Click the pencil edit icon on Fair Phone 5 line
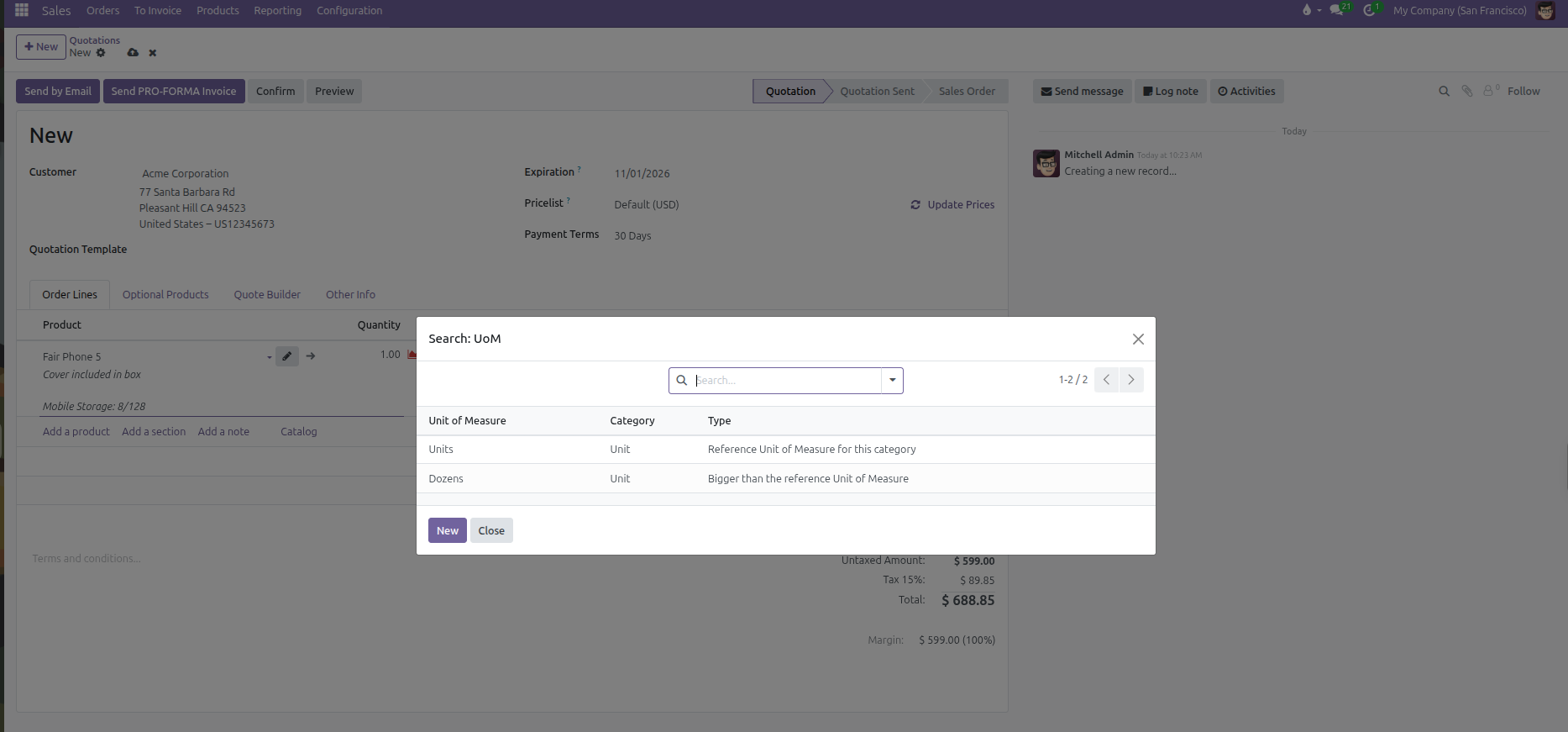Screen dimensions: 1568x732 coord(287,356)
